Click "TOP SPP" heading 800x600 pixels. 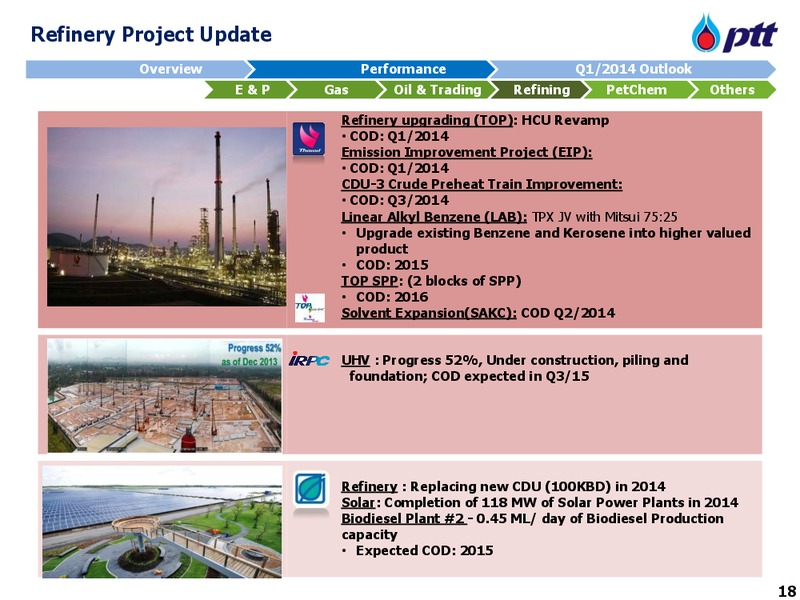370,281
